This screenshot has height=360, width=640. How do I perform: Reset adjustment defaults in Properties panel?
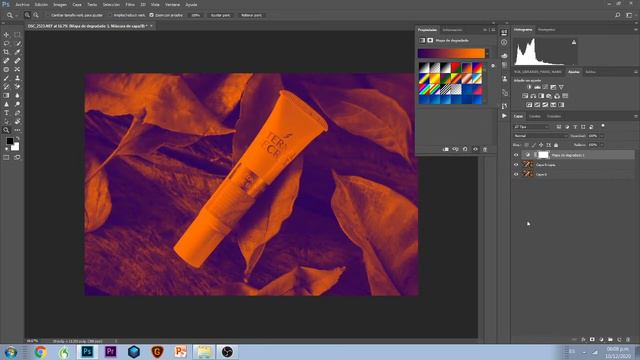click(465, 149)
